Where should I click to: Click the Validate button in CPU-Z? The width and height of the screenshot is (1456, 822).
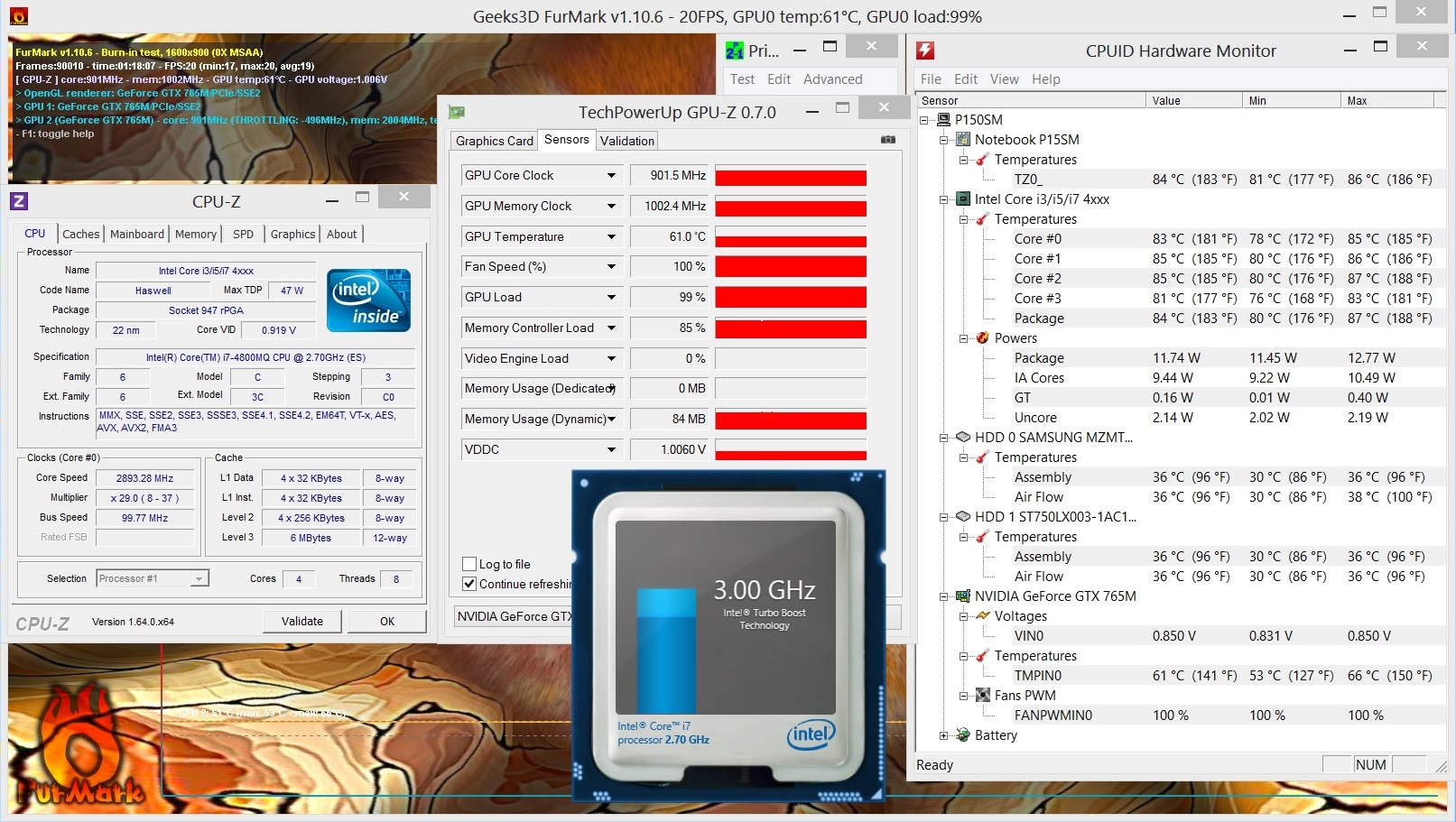click(302, 621)
